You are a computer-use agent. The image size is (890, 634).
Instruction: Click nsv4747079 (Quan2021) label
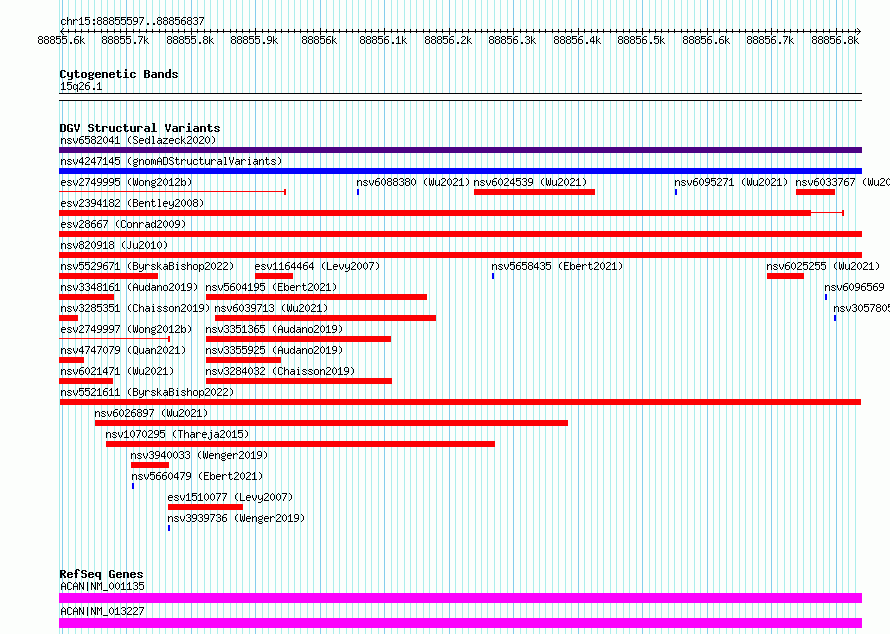pos(123,350)
